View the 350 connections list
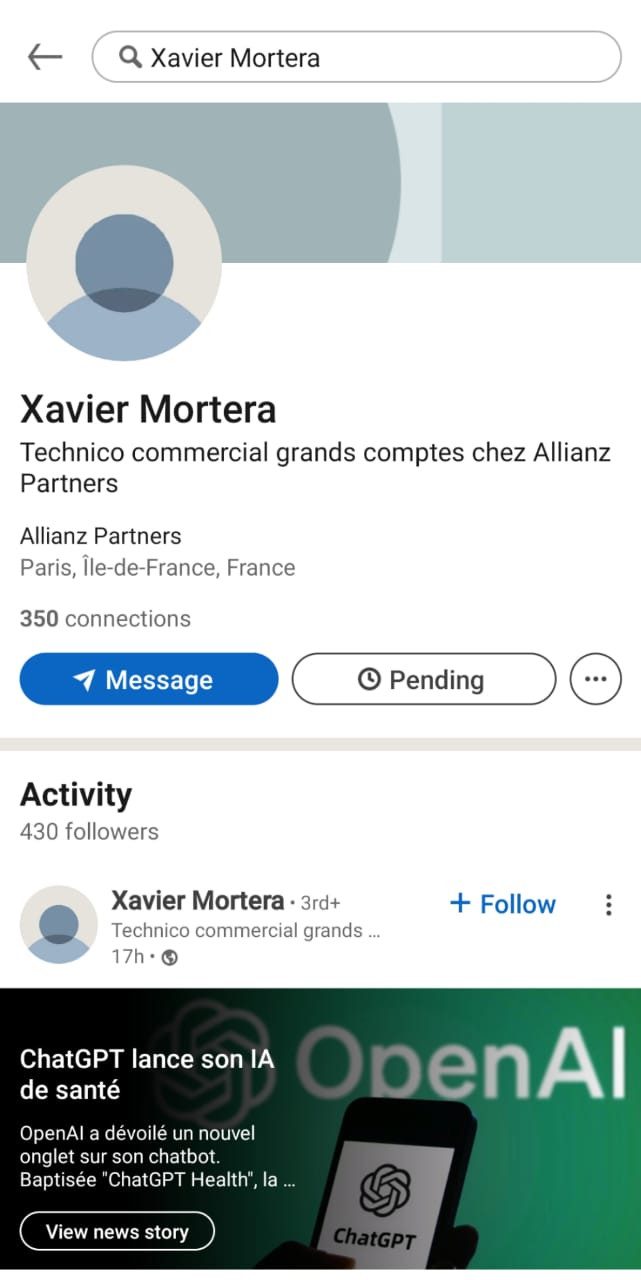Screen dimensions: 641x1280 [x=105, y=619]
